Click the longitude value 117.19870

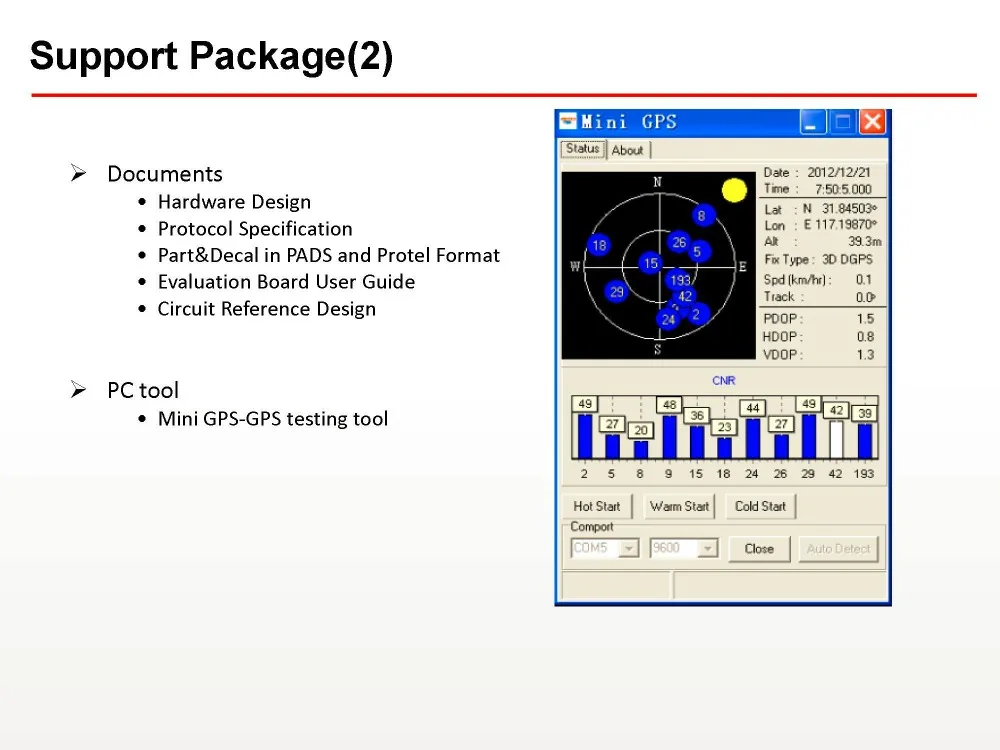coord(846,225)
